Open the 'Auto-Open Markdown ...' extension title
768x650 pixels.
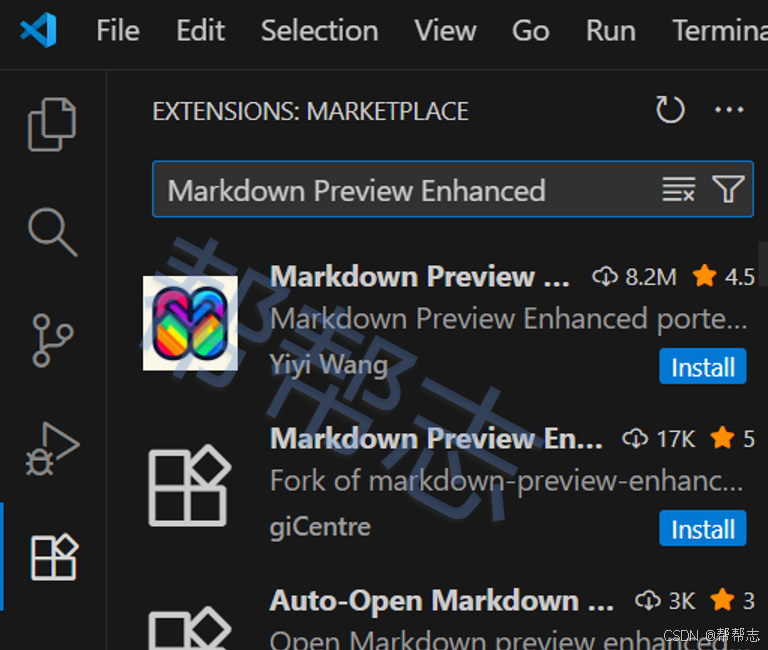441,601
